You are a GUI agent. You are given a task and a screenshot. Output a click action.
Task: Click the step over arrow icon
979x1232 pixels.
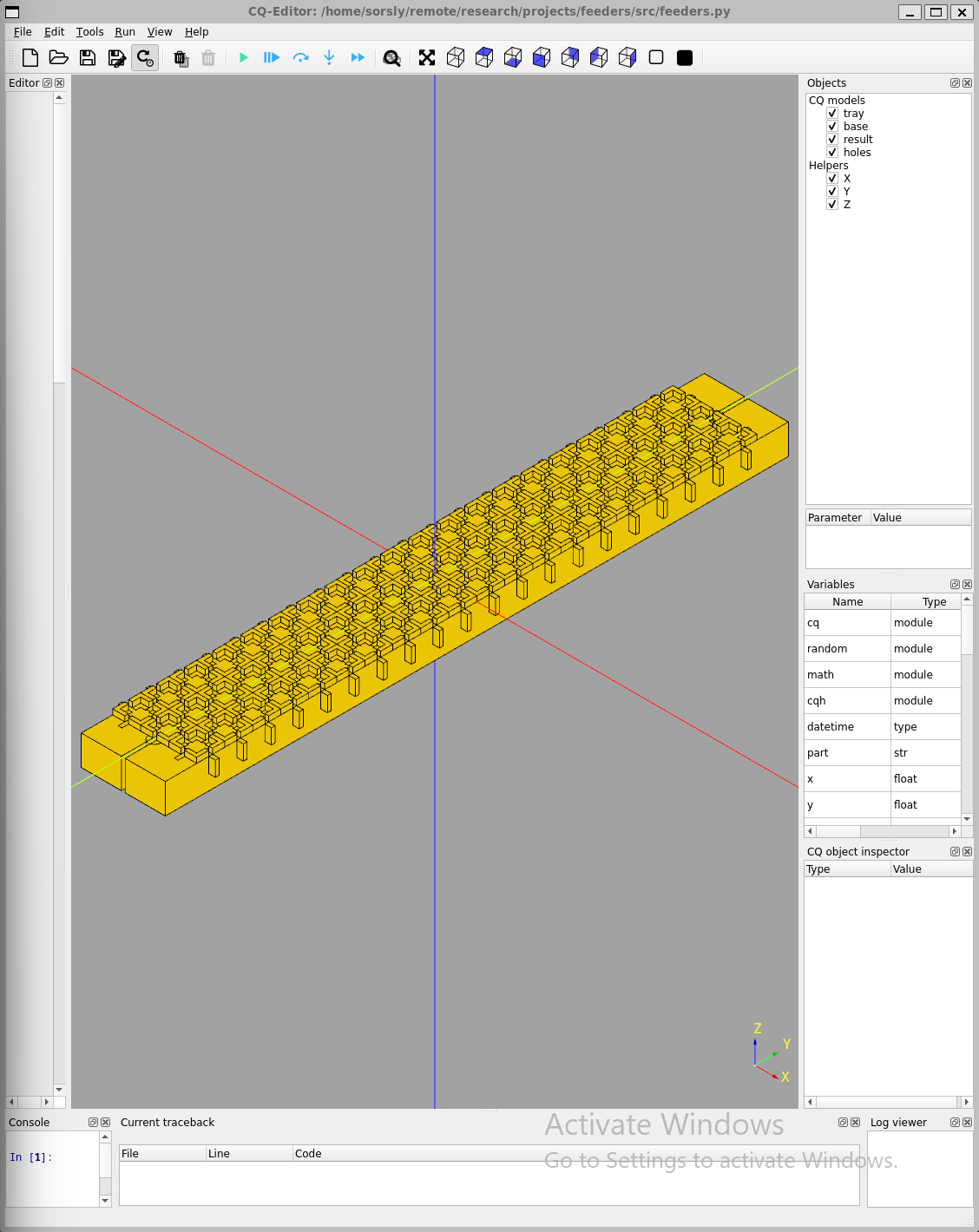click(300, 58)
